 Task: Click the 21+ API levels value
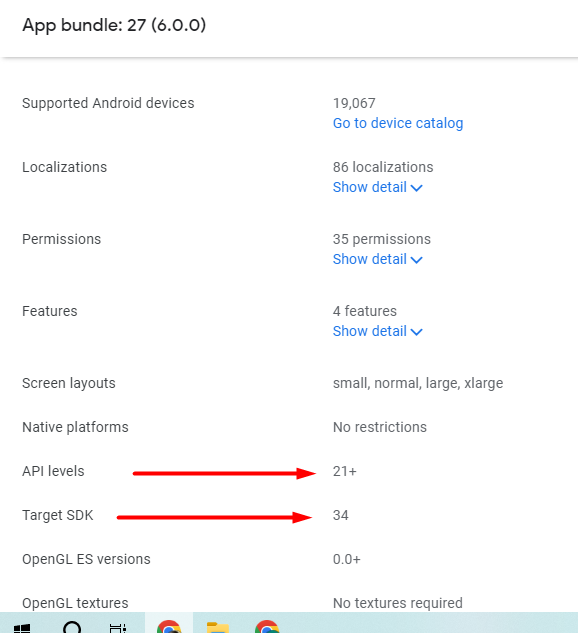click(x=345, y=471)
